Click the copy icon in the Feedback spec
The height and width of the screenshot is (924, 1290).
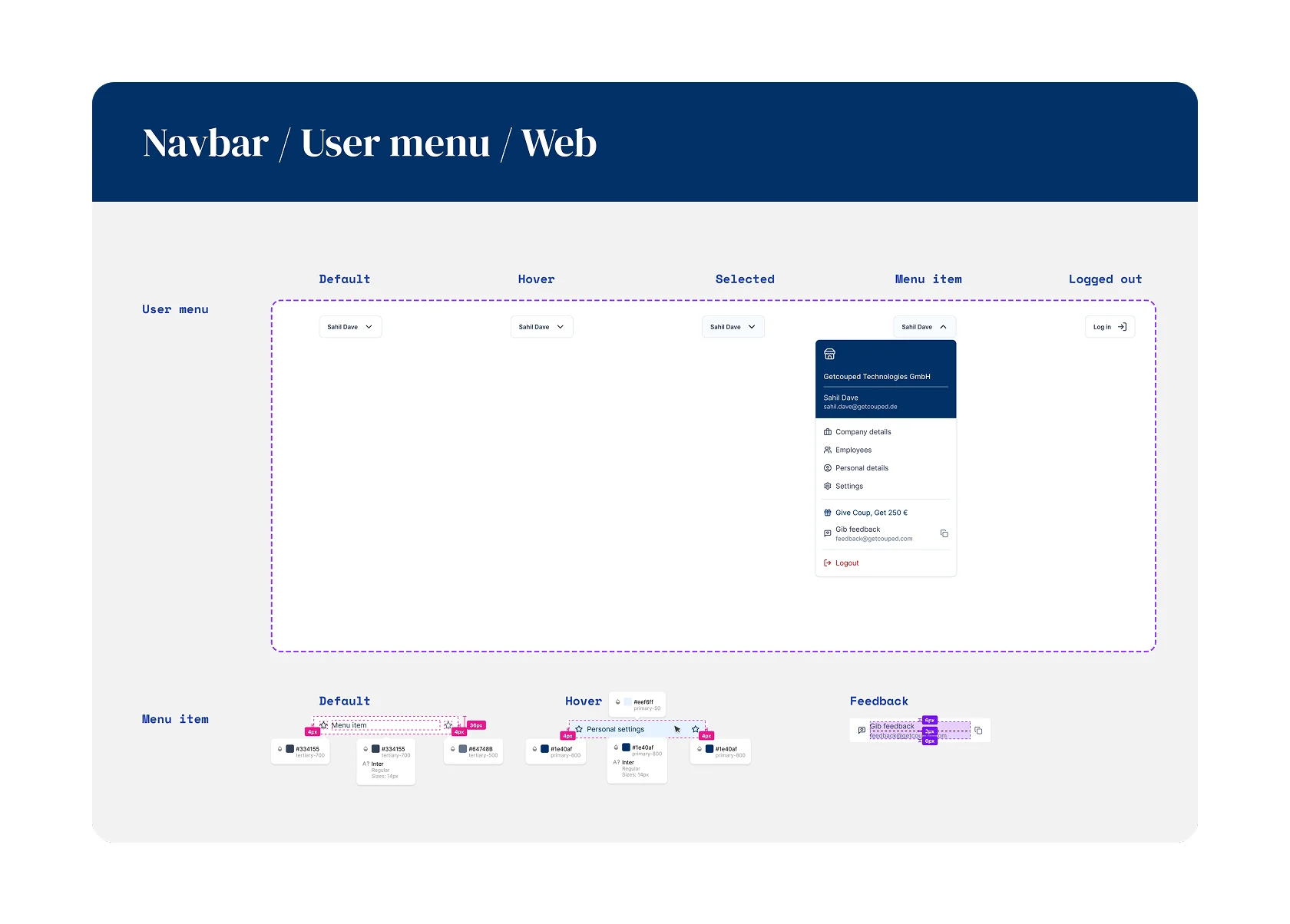[978, 731]
